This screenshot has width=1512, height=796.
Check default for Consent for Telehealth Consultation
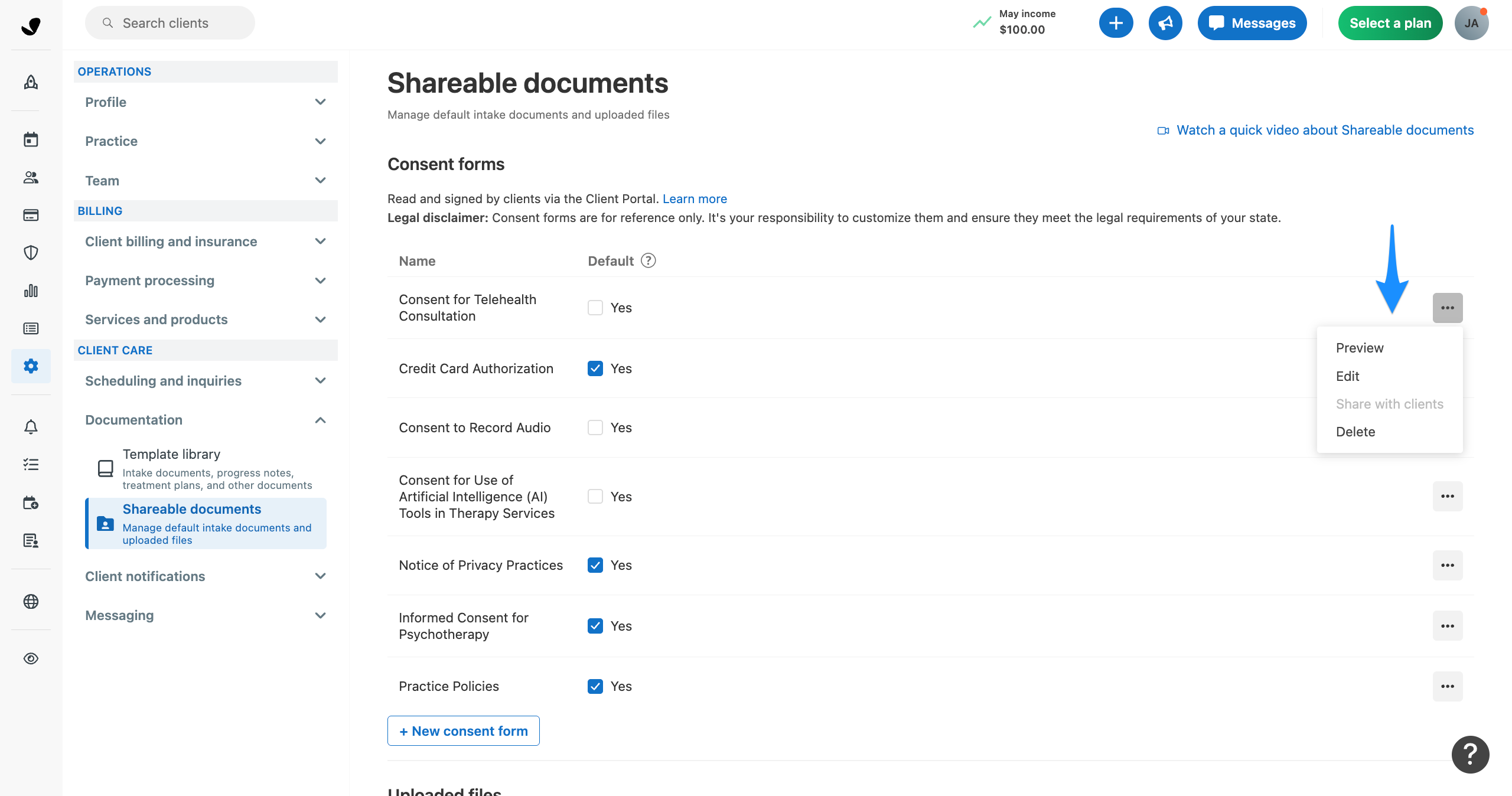[595, 308]
